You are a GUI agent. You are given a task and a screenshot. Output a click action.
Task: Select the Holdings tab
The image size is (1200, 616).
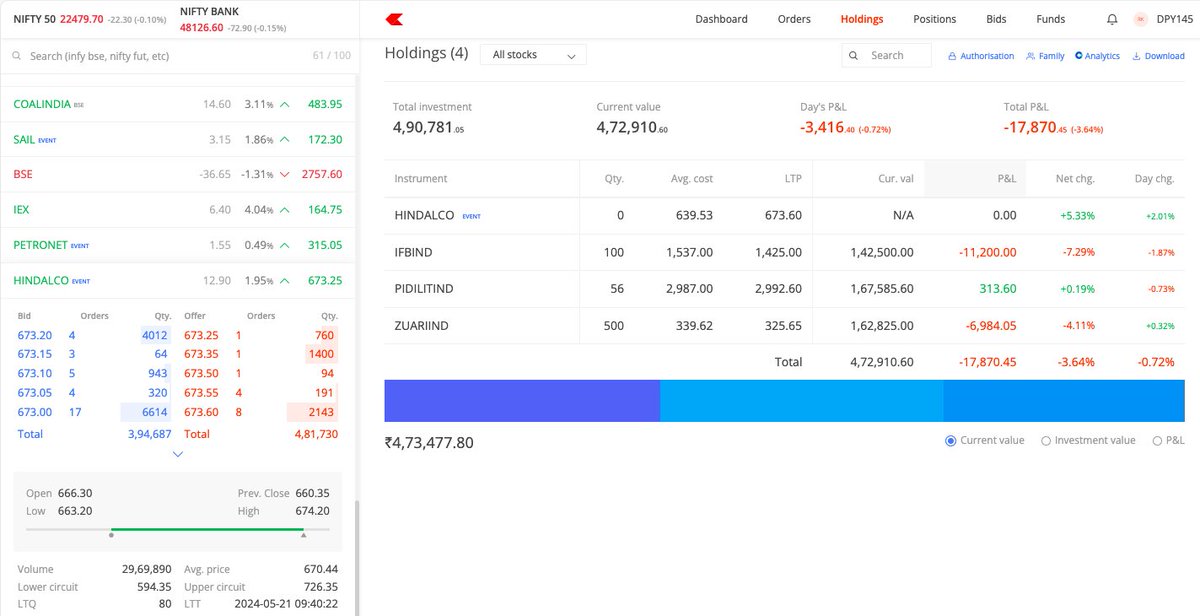pos(862,19)
